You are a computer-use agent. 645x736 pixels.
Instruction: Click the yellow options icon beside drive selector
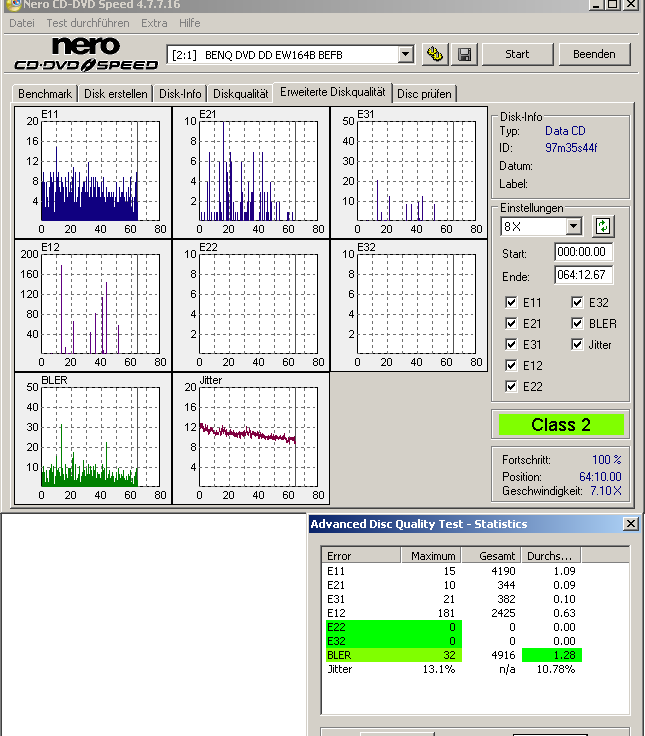coord(435,54)
